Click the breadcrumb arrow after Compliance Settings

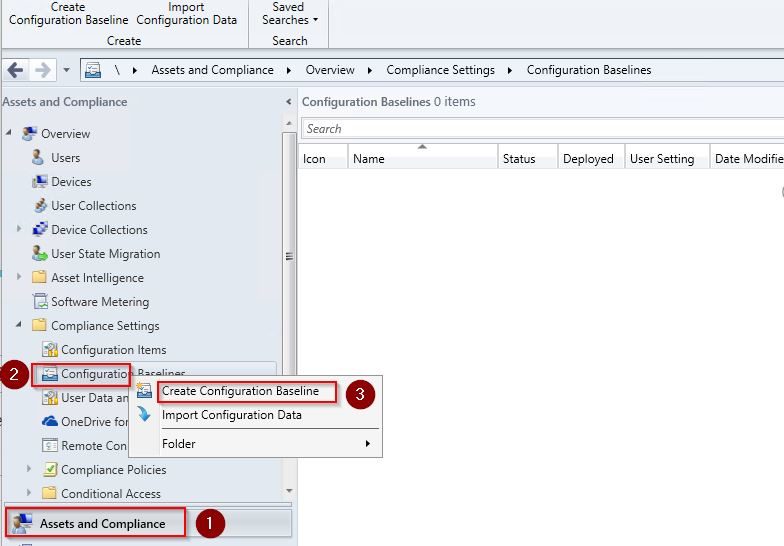[x=510, y=70]
